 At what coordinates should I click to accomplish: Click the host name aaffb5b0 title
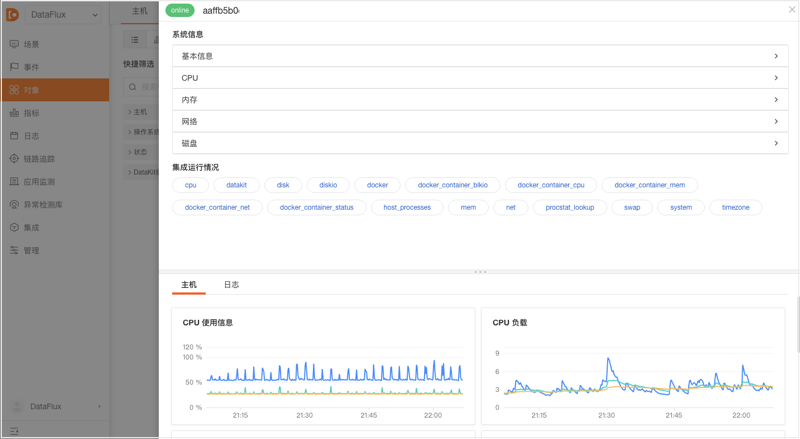221,11
